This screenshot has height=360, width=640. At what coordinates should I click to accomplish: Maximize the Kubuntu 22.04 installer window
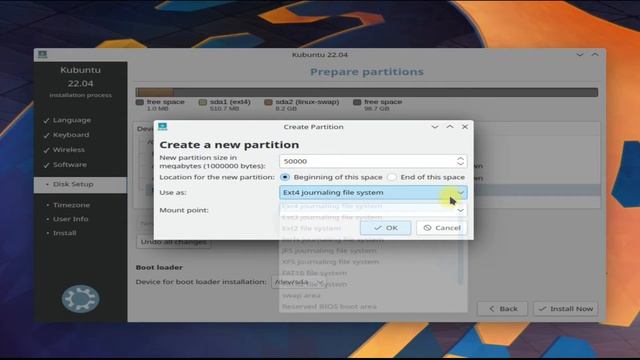pyautogui.click(x=595, y=54)
